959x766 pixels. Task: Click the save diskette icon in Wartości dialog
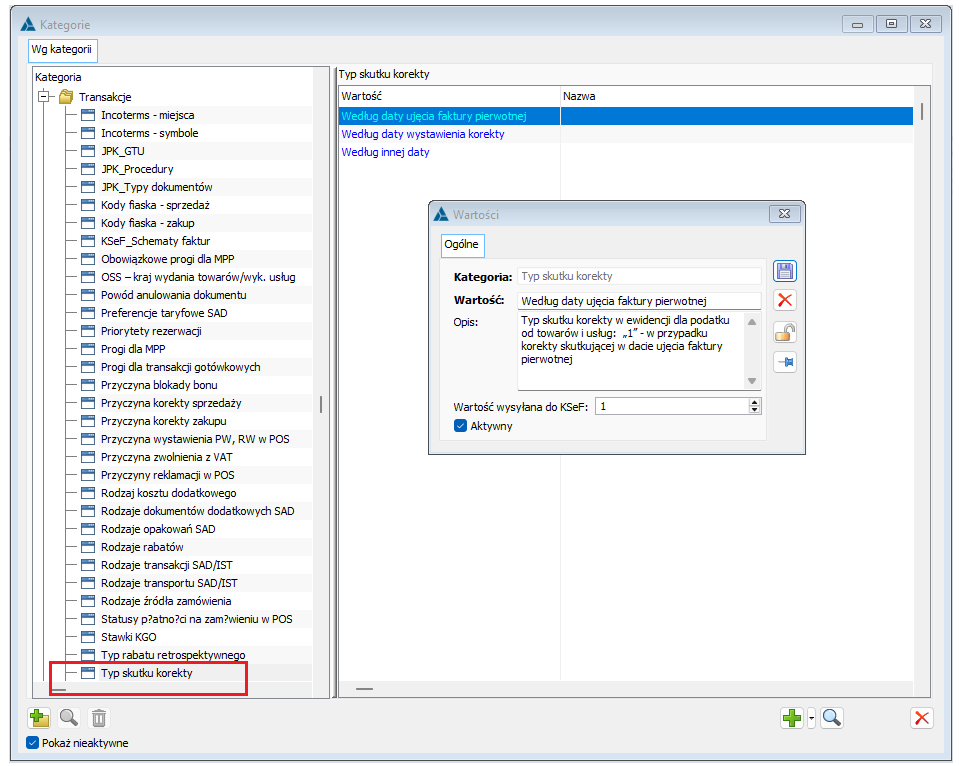[784, 271]
